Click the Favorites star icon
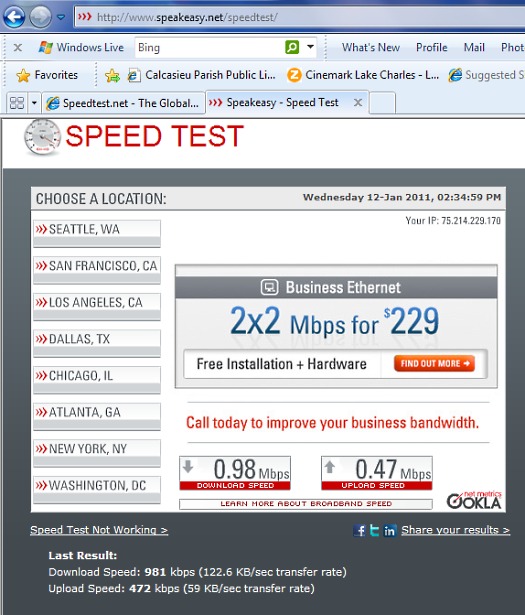Screen dimensions: 525x615 pyautogui.click(x=23, y=75)
